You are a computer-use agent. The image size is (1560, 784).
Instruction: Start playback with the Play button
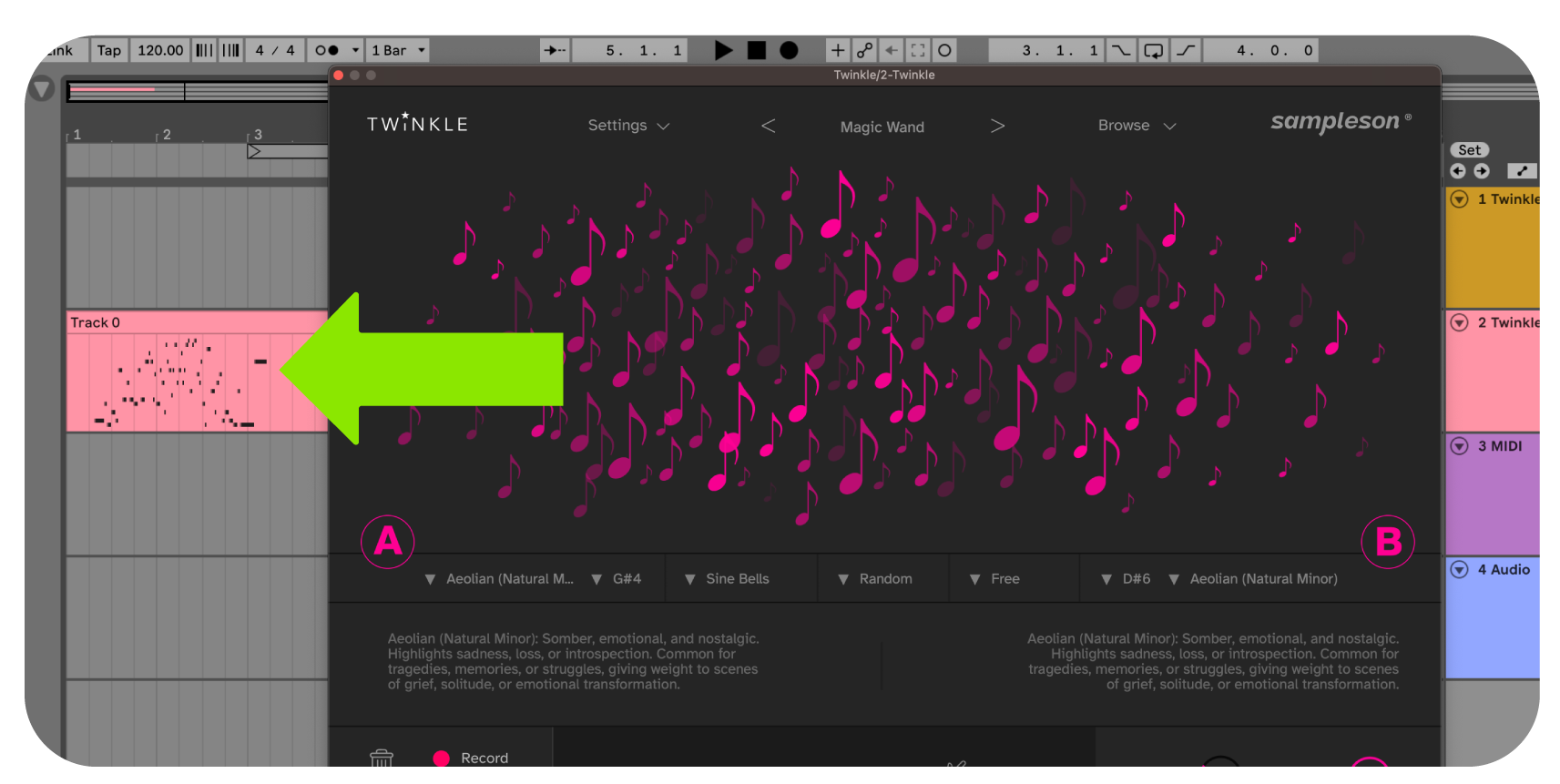tap(723, 50)
